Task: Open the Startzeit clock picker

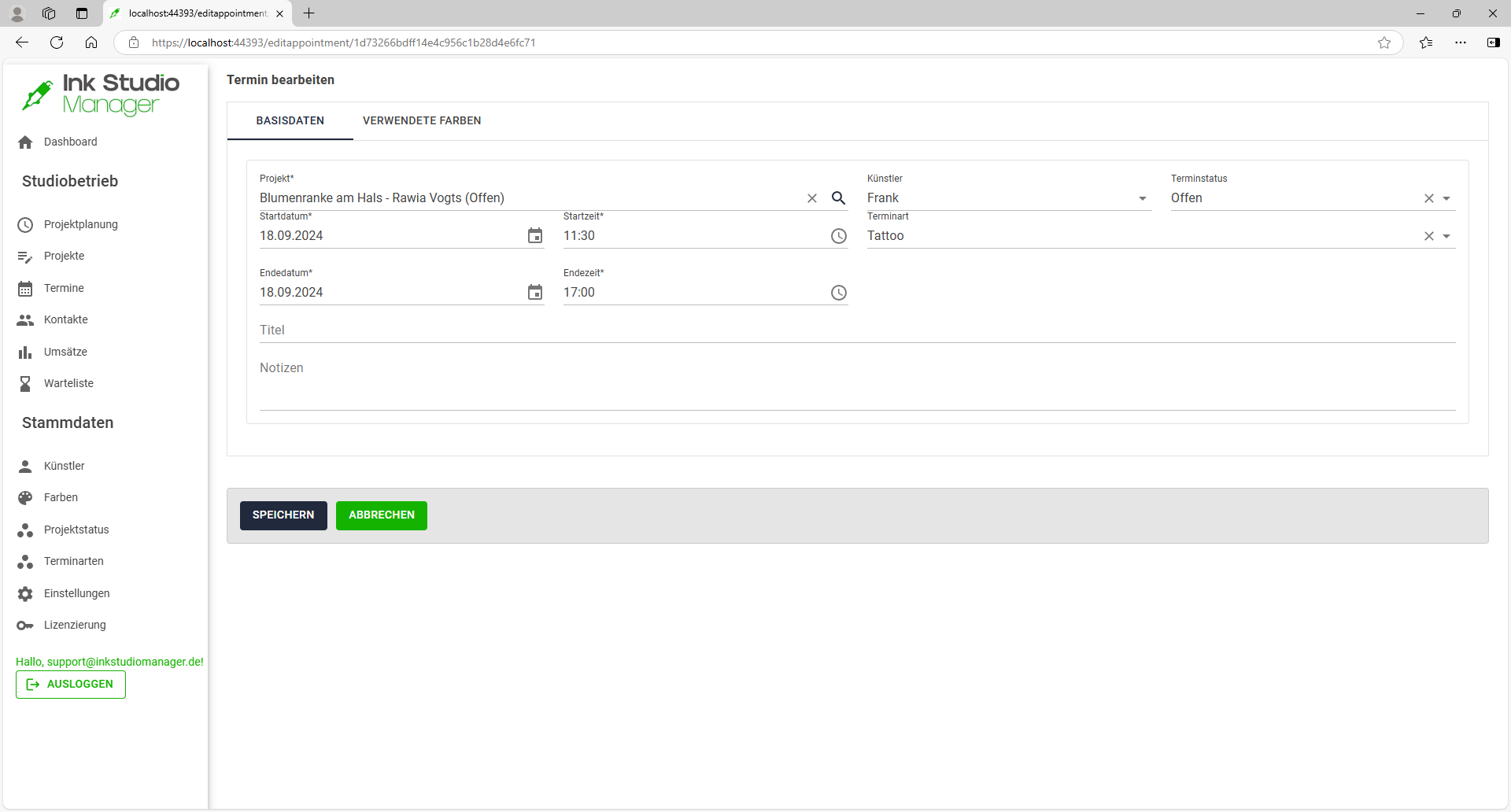Action: pos(839,236)
